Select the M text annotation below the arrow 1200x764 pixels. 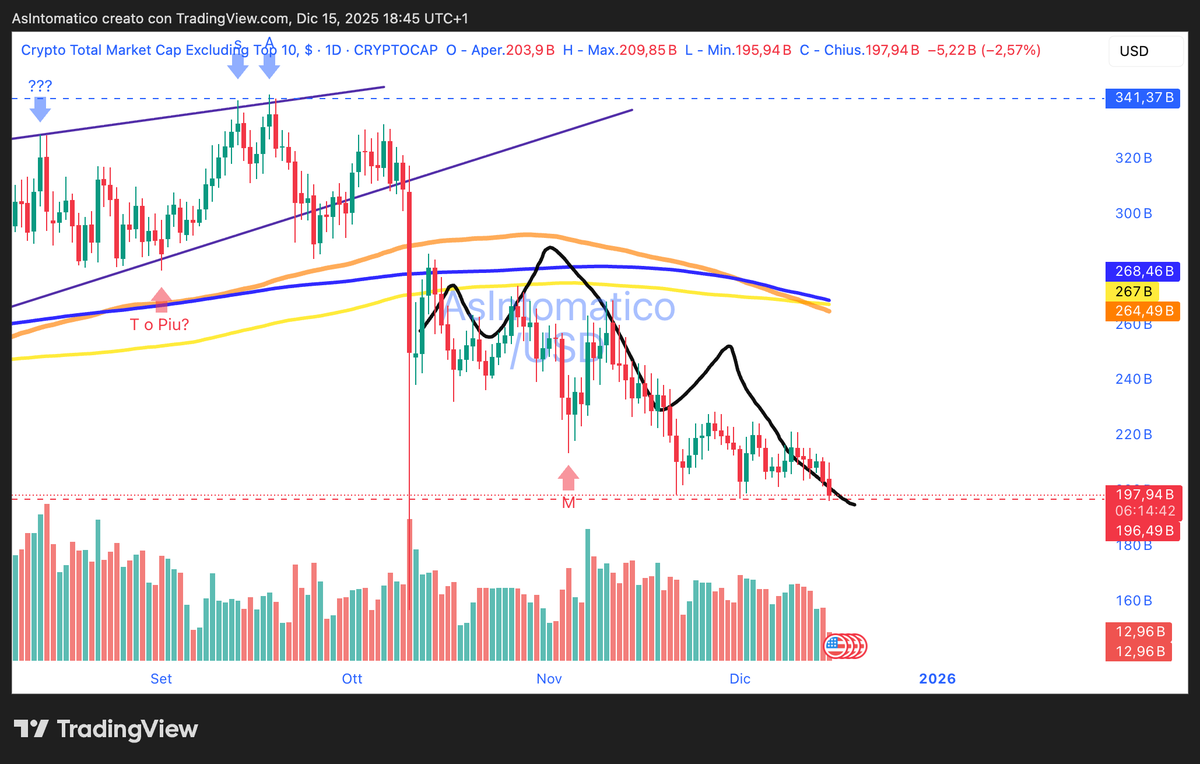pyautogui.click(x=568, y=503)
